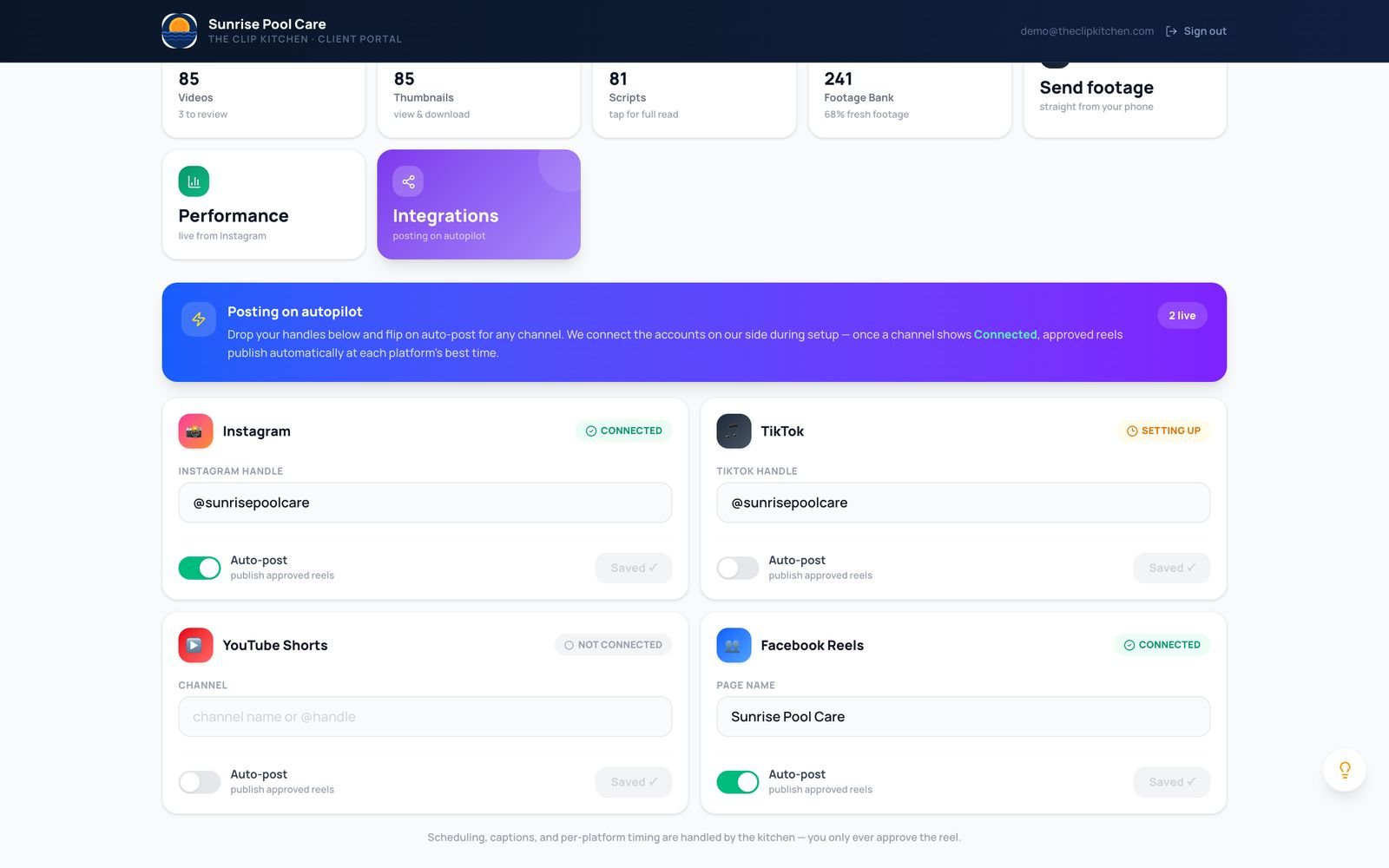Click the 2 live badge
The image size is (1389, 868).
(1182, 316)
